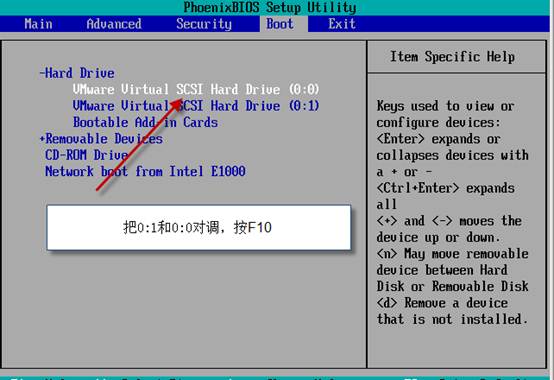The width and height of the screenshot is (554, 380).
Task: Switch to the Advanced tab
Action: tap(114, 24)
